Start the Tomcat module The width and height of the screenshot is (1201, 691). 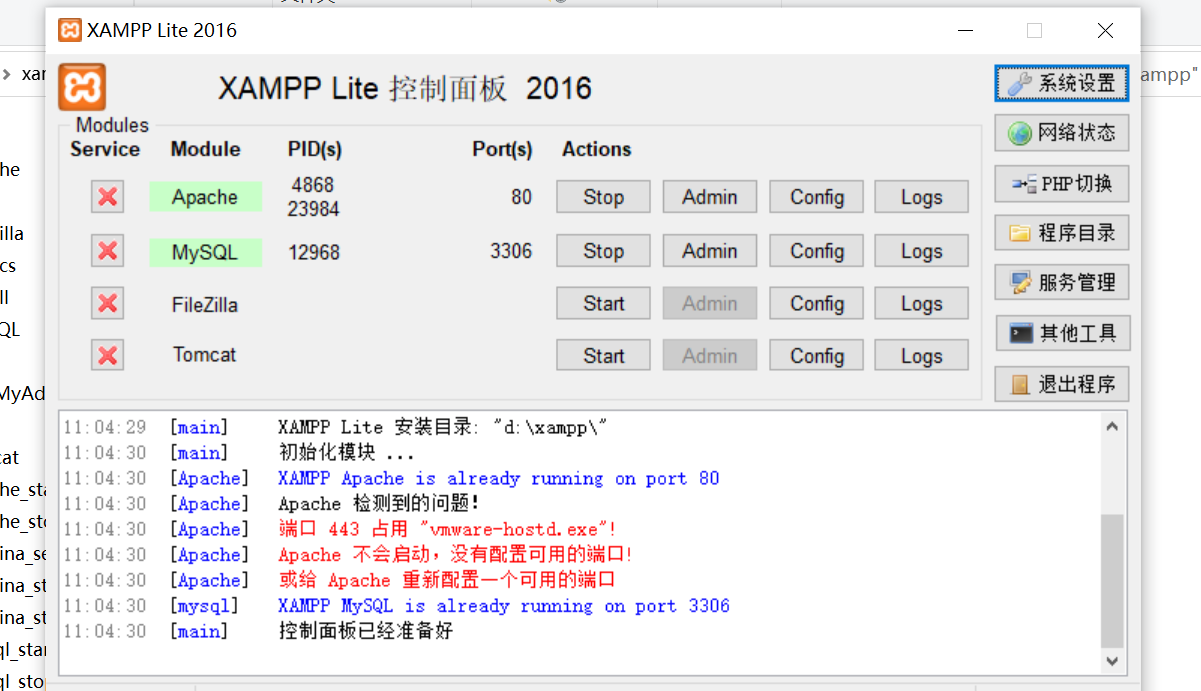tap(603, 355)
